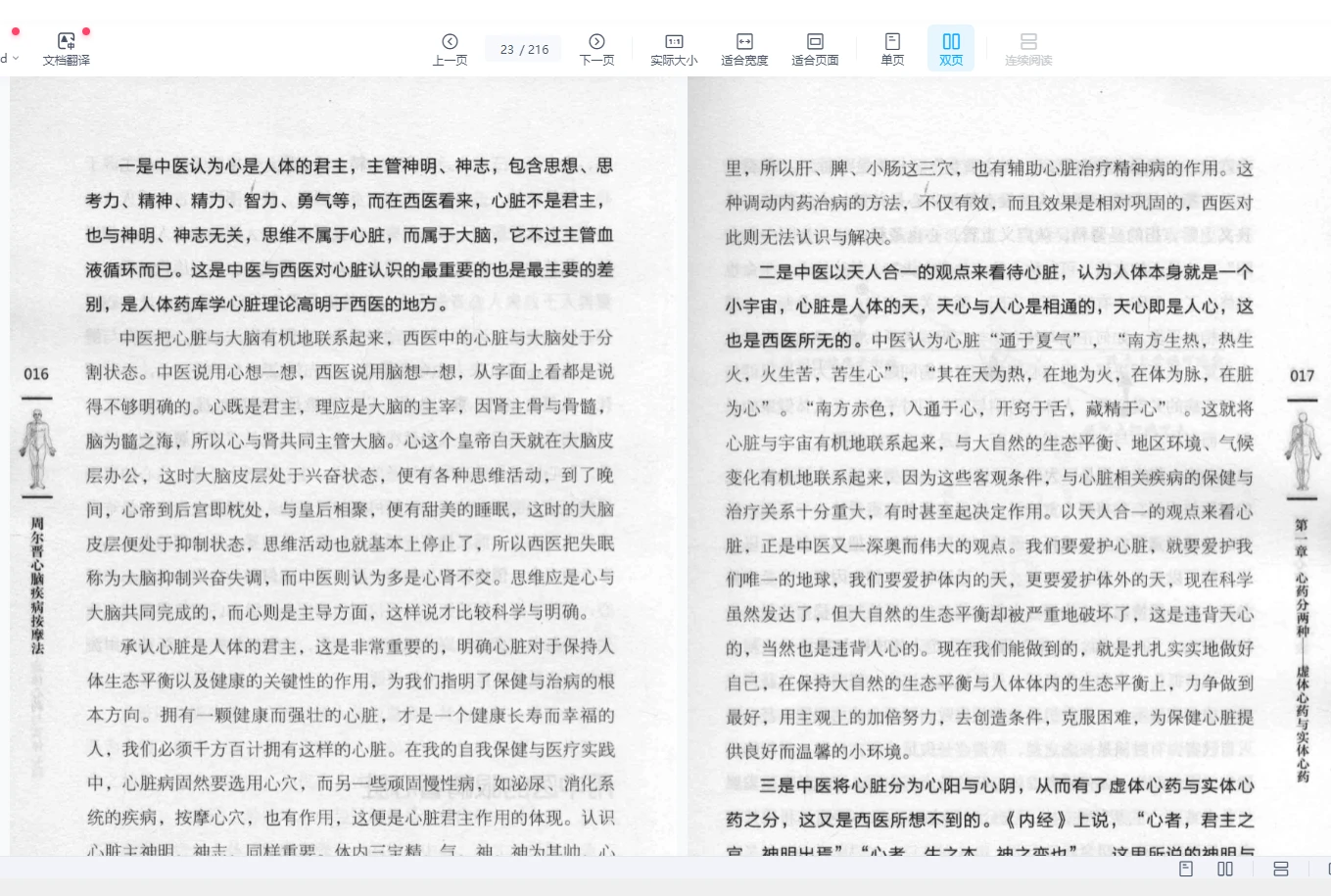Expand the dropdown chevron left of 文档翻译
This screenshot has width=1331, height=896.
pos(15,59)
